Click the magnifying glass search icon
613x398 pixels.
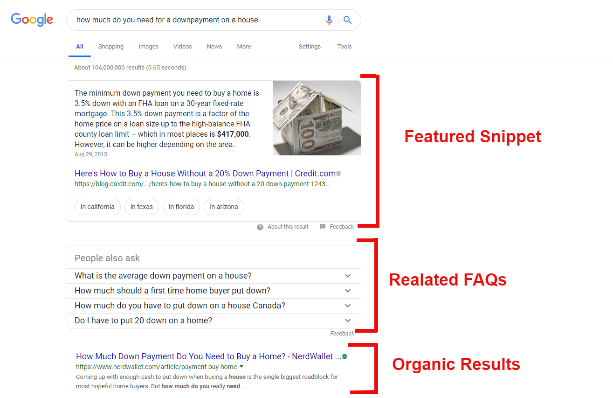coord(347,20)
